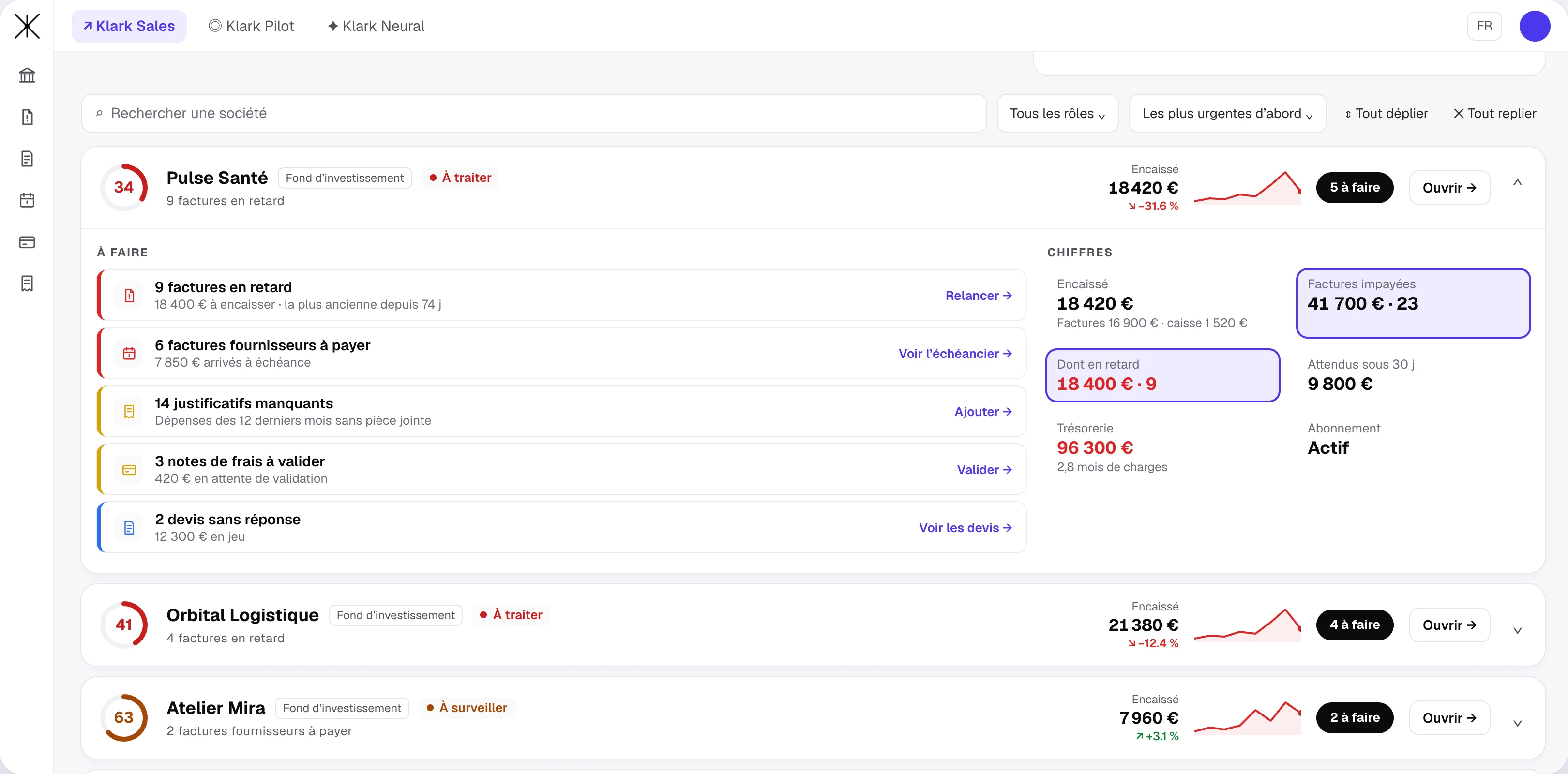Expand the Atelier Mira card chevron
This screenshot has width=1568, height=774.
tap(1518, 724)
